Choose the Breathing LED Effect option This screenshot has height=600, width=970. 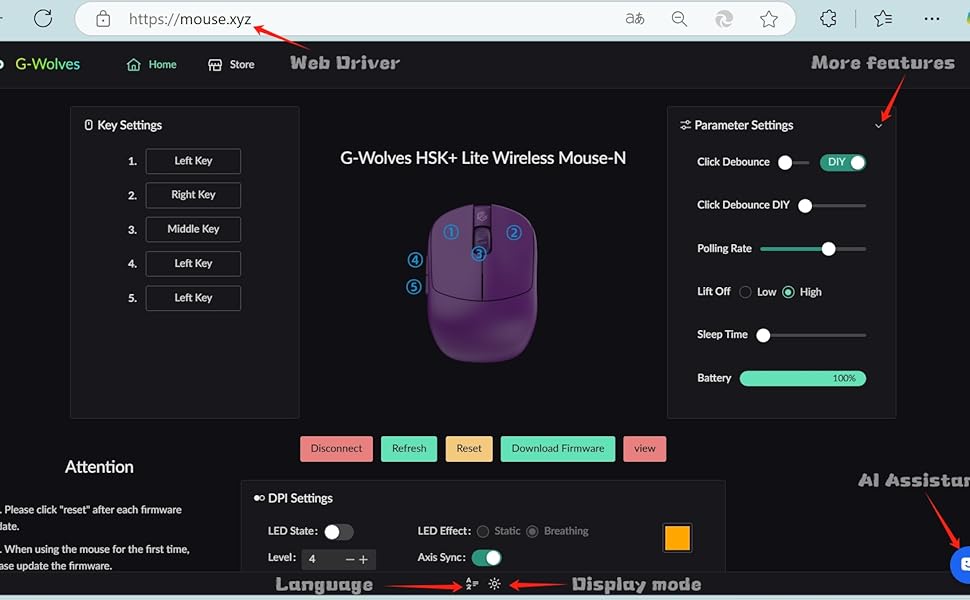pos(532,531)
